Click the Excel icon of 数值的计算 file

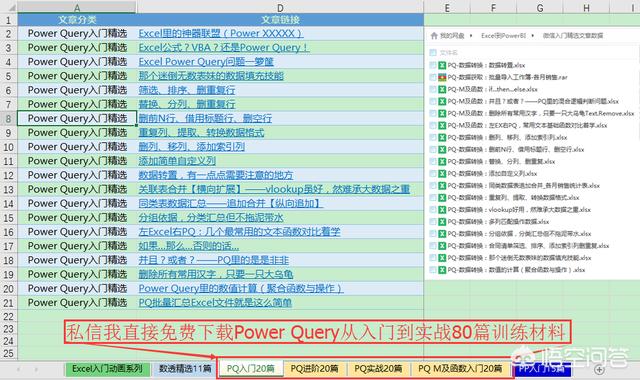point(442,270)
